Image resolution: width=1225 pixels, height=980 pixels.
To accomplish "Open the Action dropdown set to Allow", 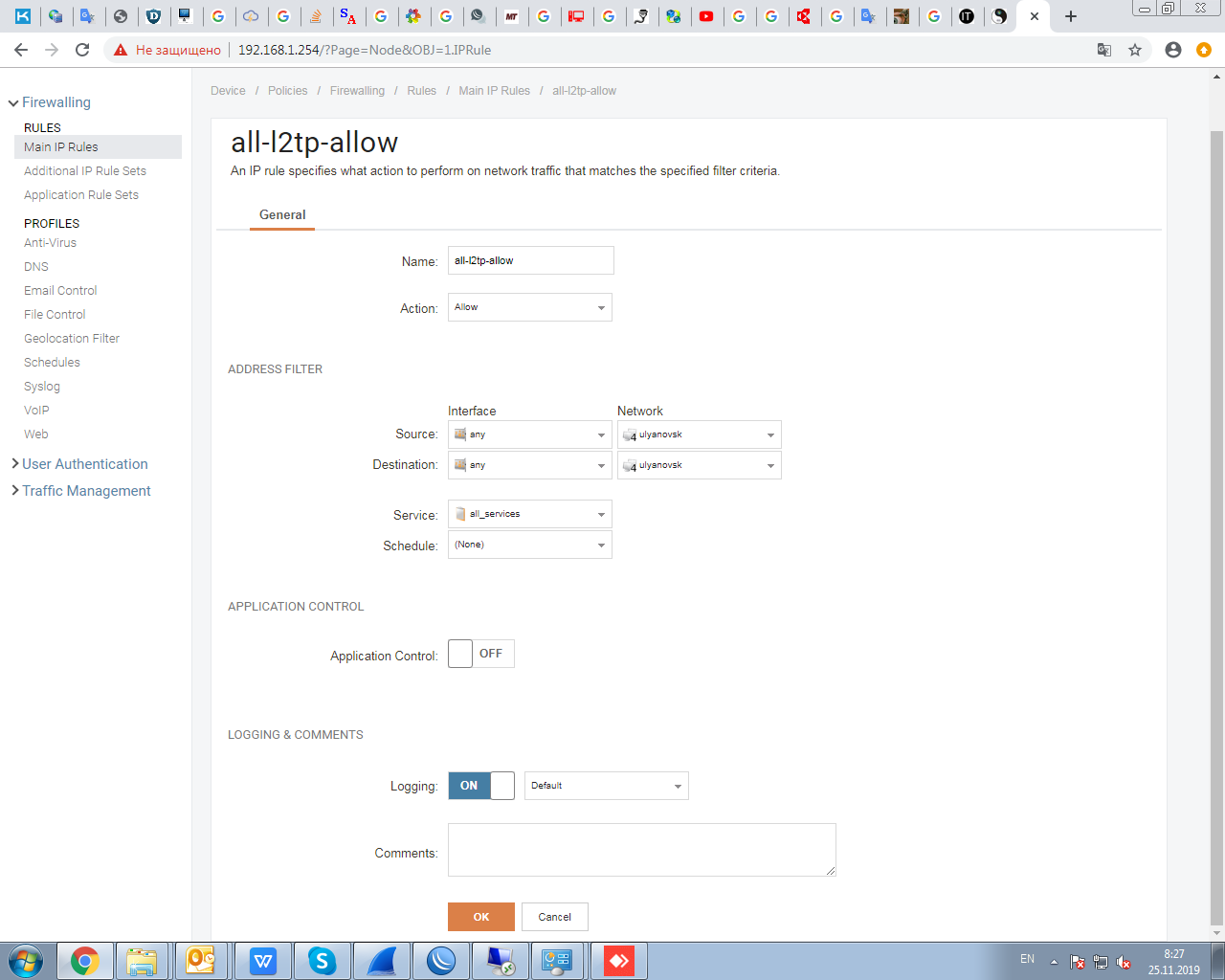I will 529,307.
